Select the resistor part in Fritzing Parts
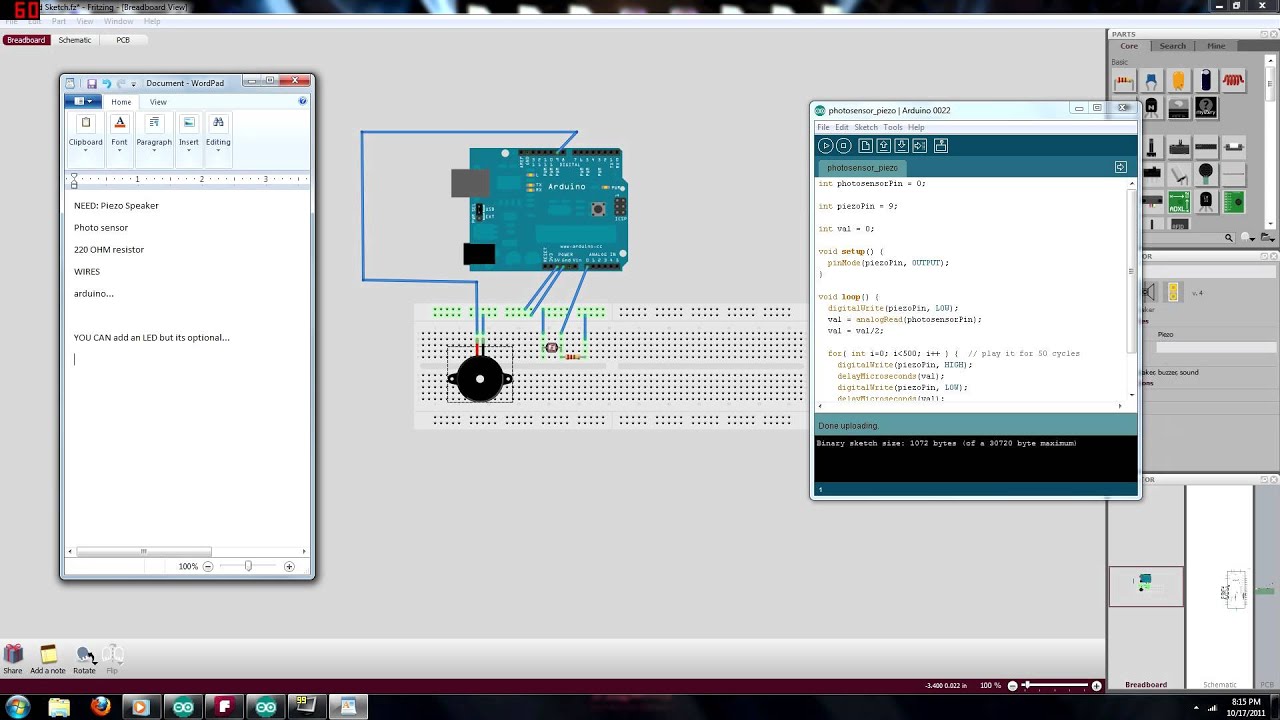 click(x=1124, y=82)
